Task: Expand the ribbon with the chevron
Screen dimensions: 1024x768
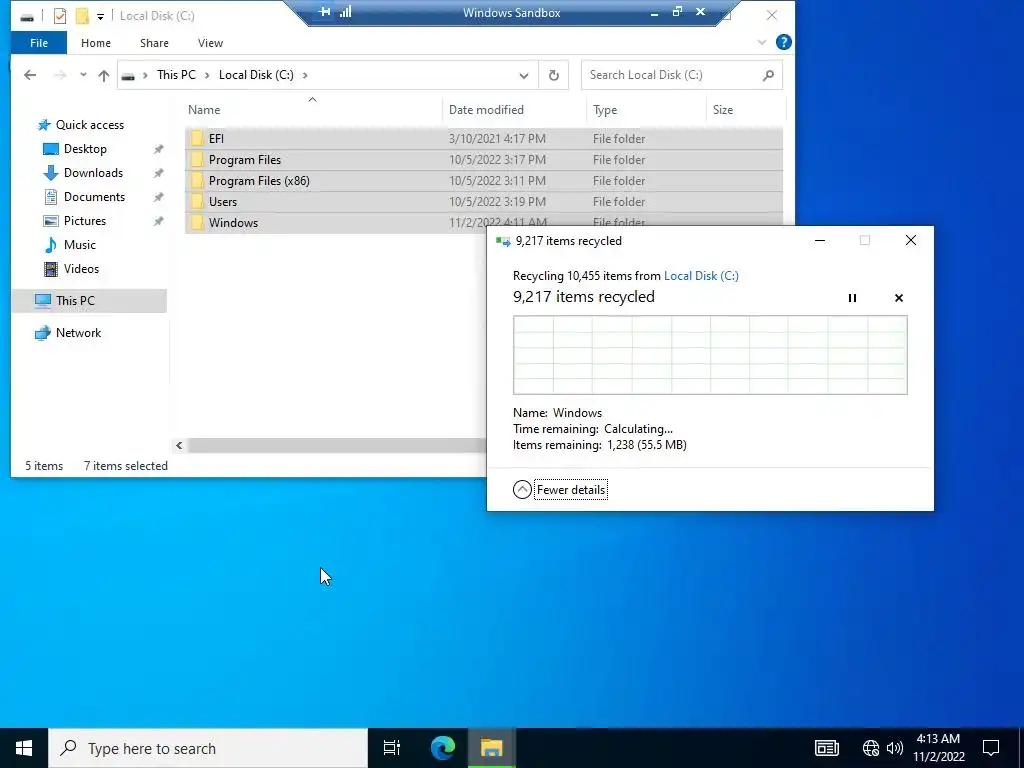Action: pos(761,42)
